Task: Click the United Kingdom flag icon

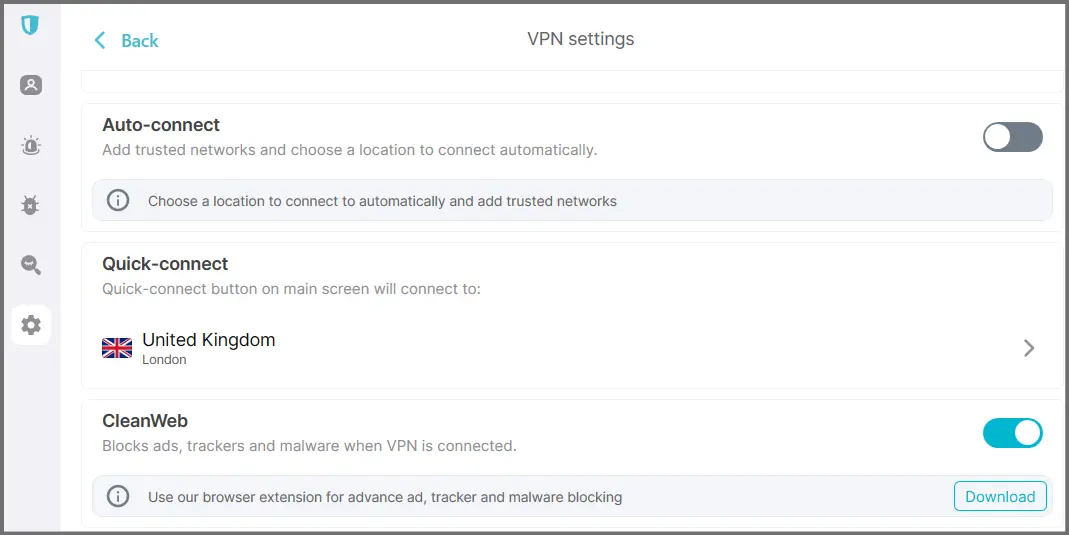Action: tap(117, 348)
